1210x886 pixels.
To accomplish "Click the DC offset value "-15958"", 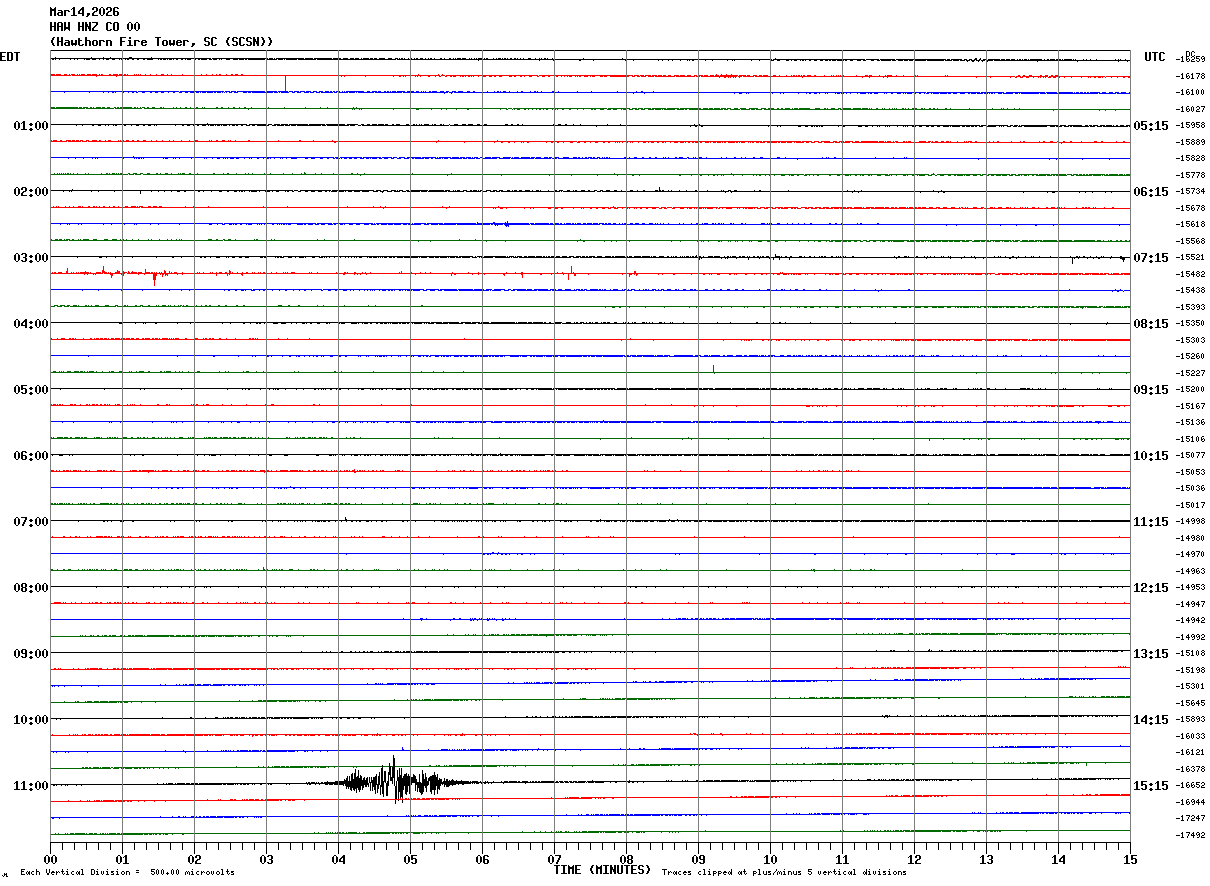I will tap(1190, 126).
